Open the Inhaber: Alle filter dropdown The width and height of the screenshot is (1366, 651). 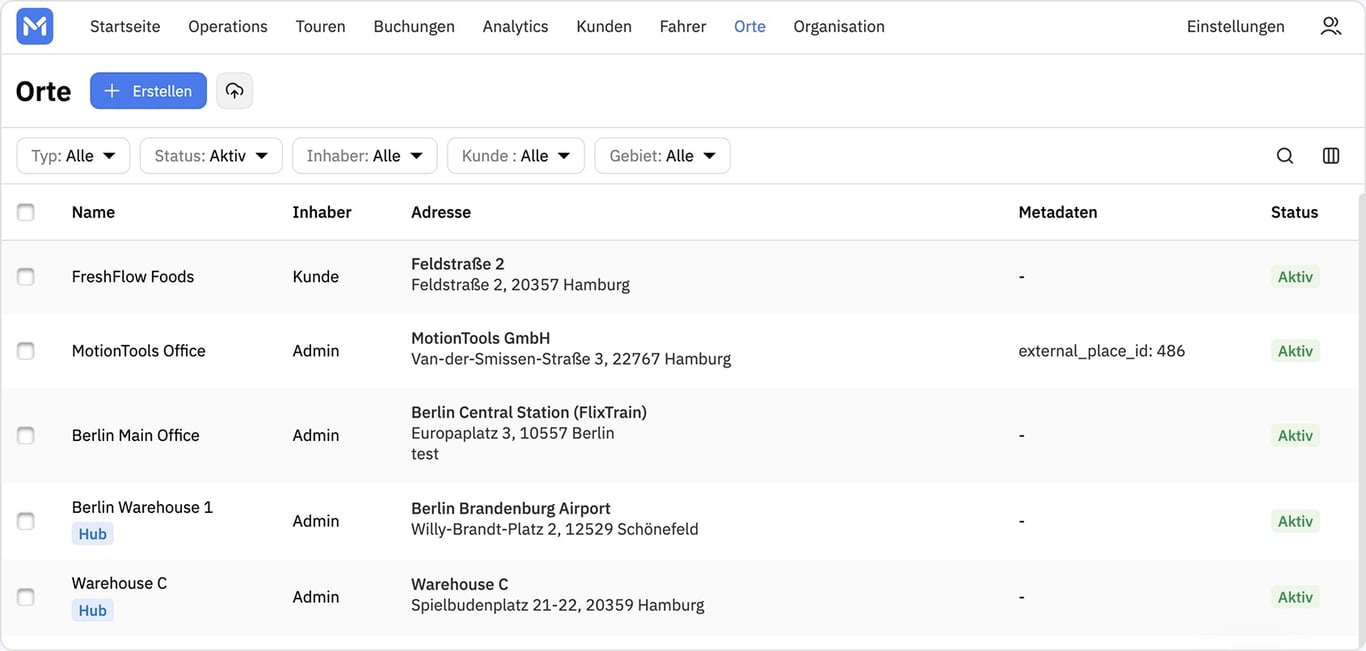(365, 156)
